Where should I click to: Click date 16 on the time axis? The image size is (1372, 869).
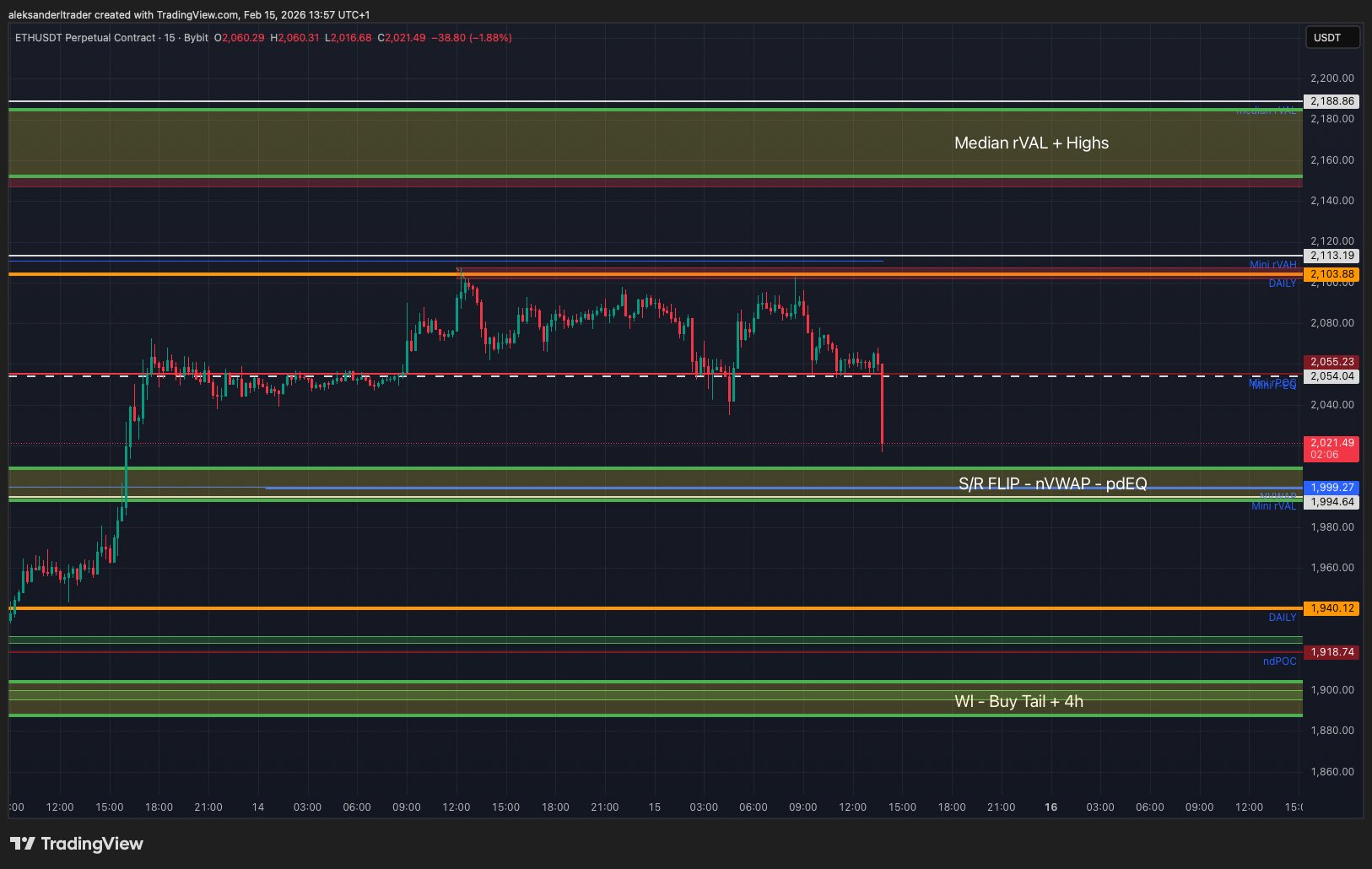[x=1051, y=807]
